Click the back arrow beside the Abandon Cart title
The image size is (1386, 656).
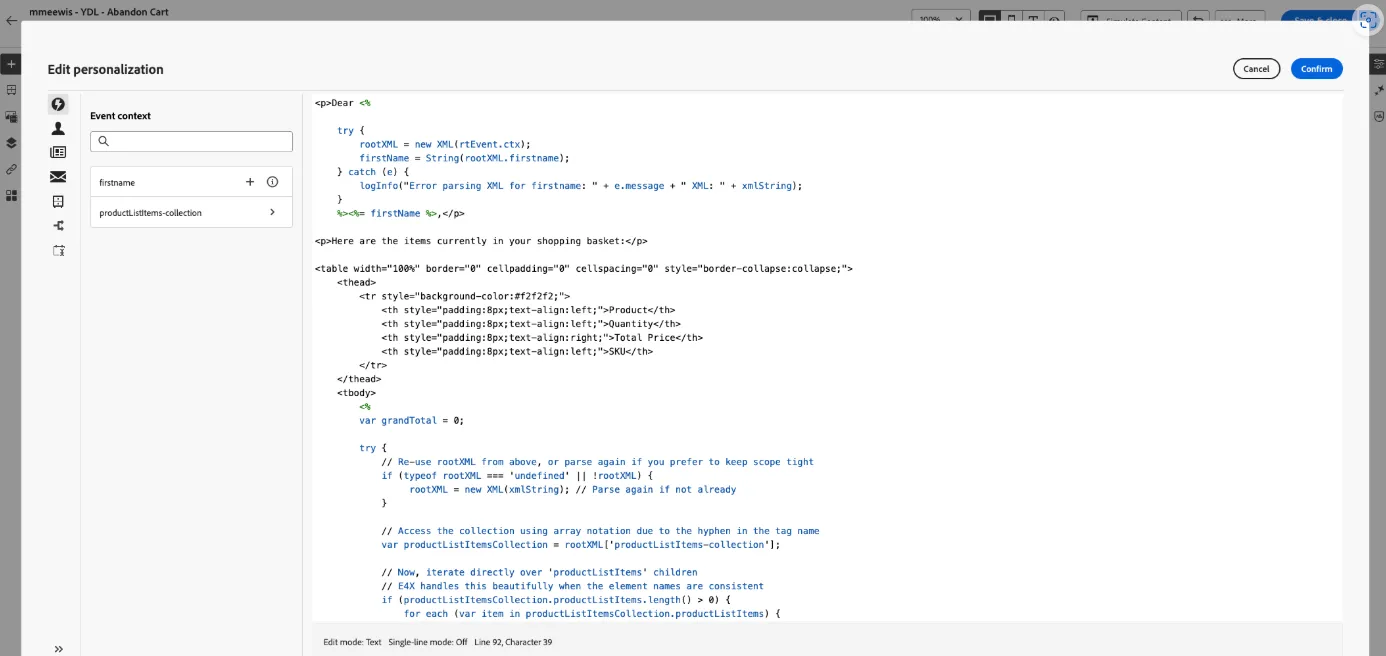pyautogui.click(x=11, y=20)
